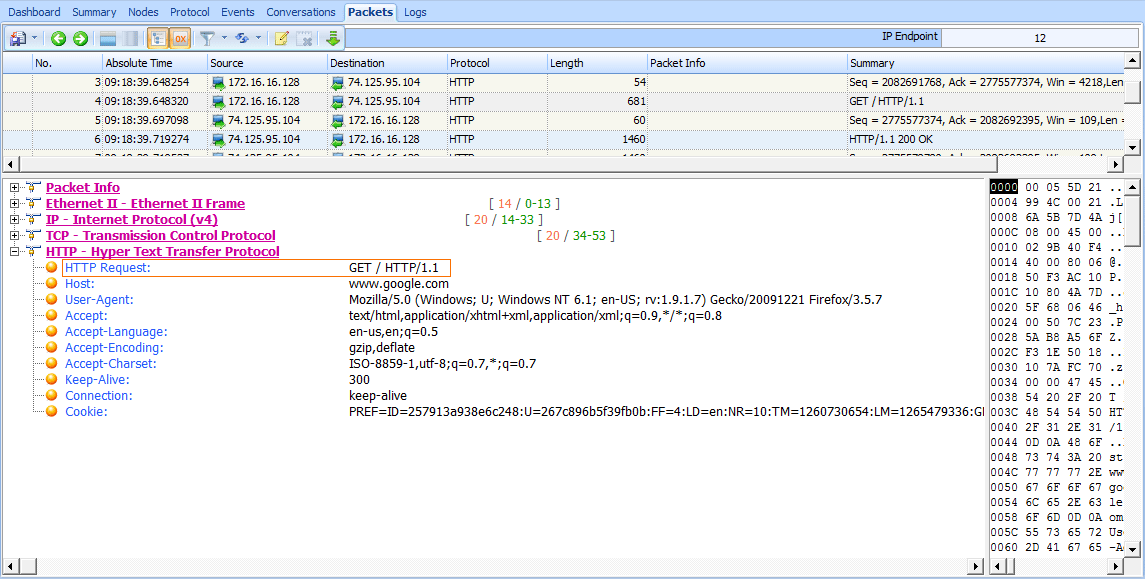This screenshot has height=579, width=1145.
Task: Open the Nodes tab
Action: pos(143,12)
